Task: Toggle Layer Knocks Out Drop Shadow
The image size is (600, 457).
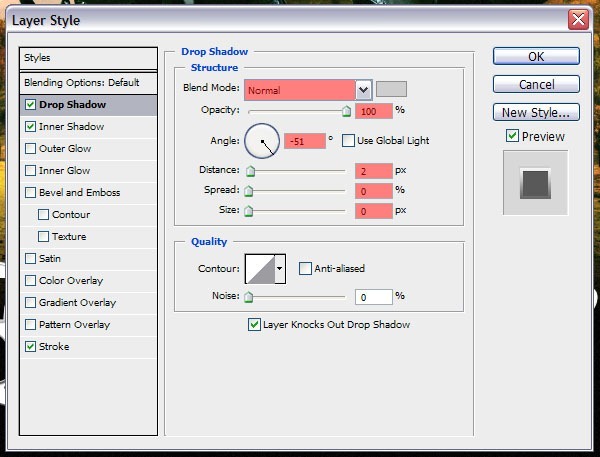Action: 253,324
